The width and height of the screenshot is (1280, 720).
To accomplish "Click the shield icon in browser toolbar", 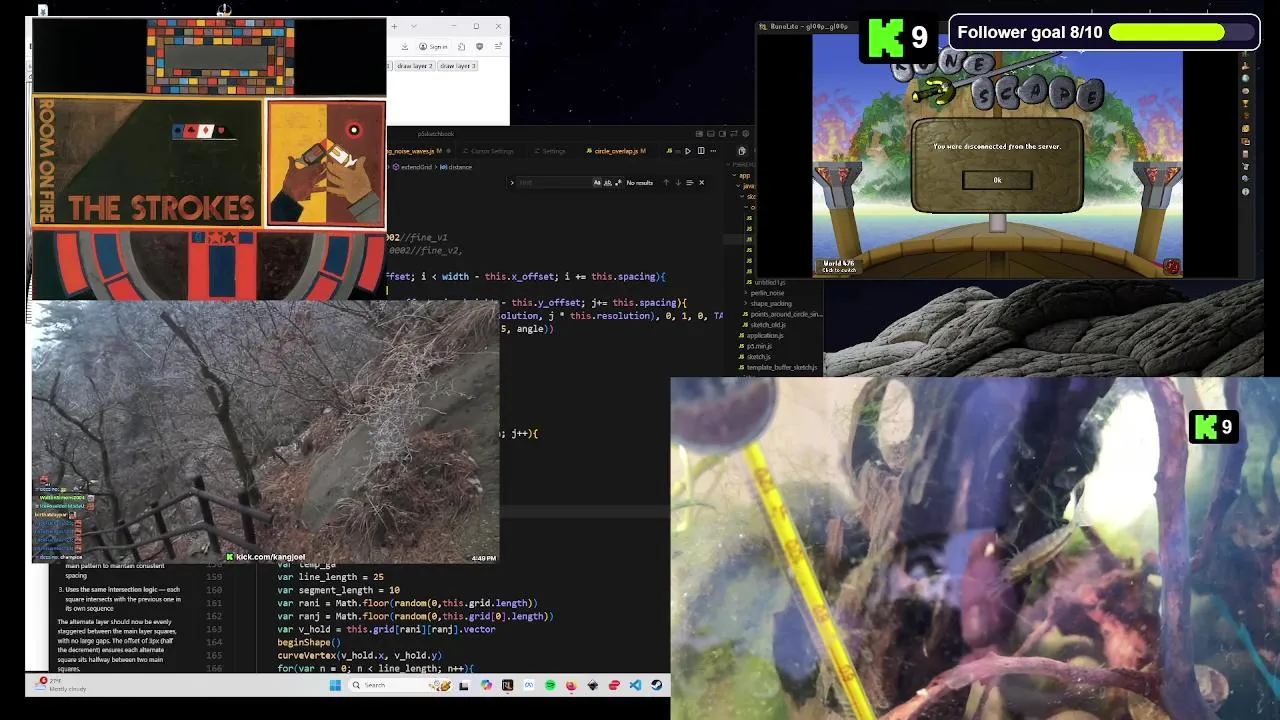I will 480,47.
